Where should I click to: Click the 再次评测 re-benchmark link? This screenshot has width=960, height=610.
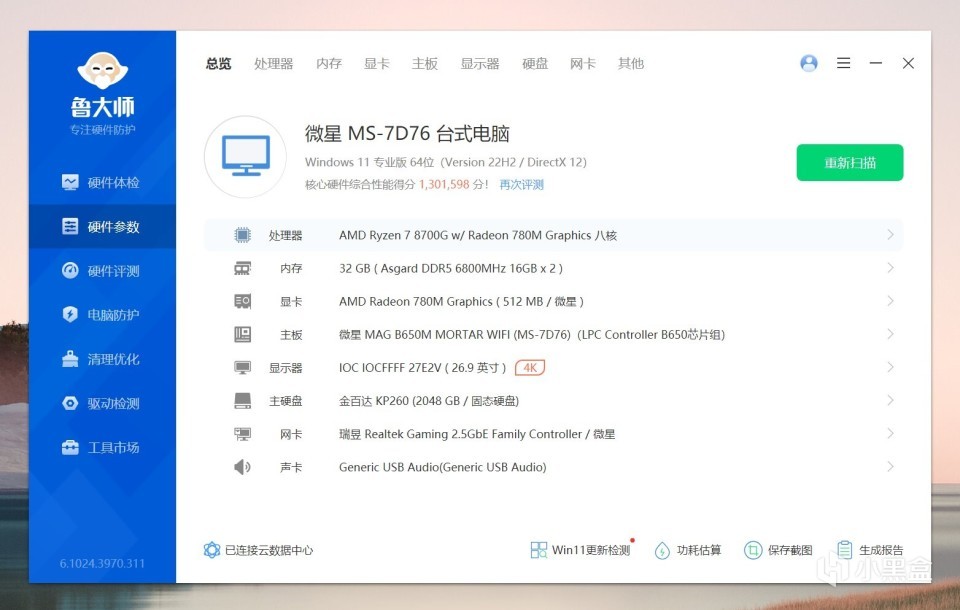pos(522,185)
